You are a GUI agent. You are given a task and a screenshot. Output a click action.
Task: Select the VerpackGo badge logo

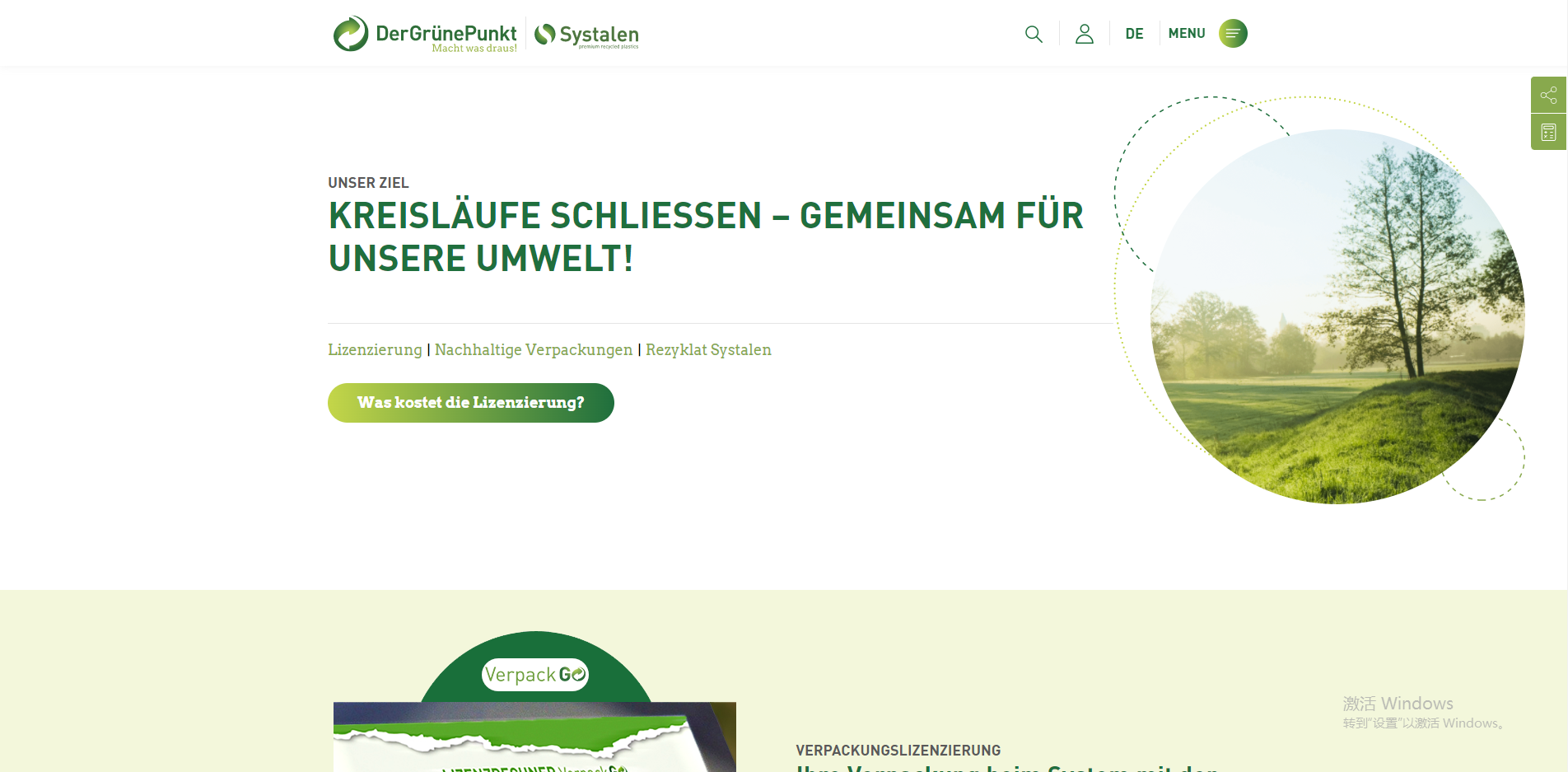[x=534, y=674]
